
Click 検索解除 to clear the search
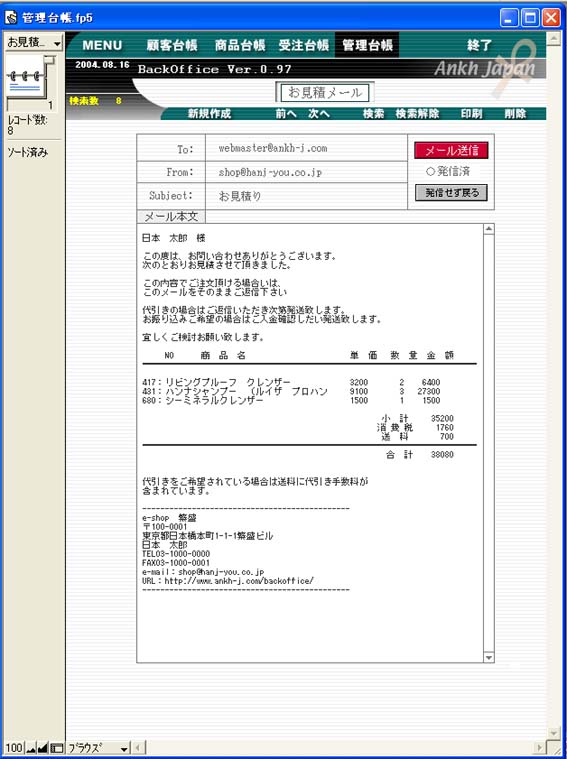(417, 114)
